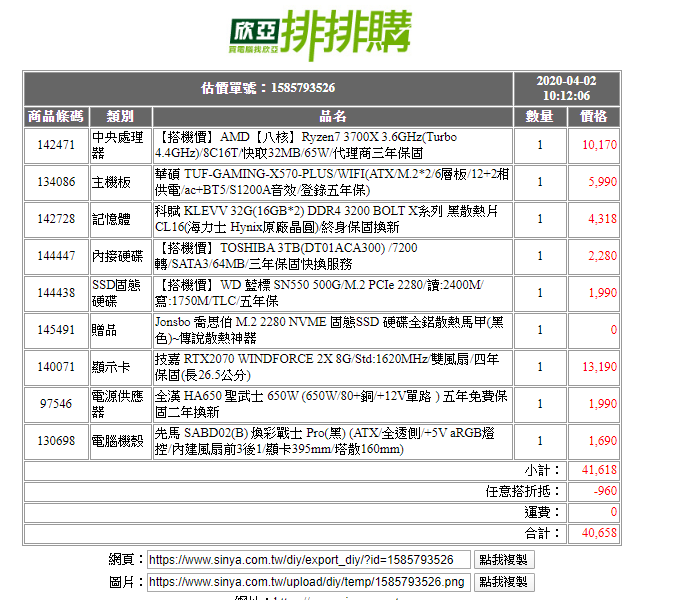Viewport: 678px width, 600px height.
Task: Click barcode 142471 cell
Action: point(56,145)
